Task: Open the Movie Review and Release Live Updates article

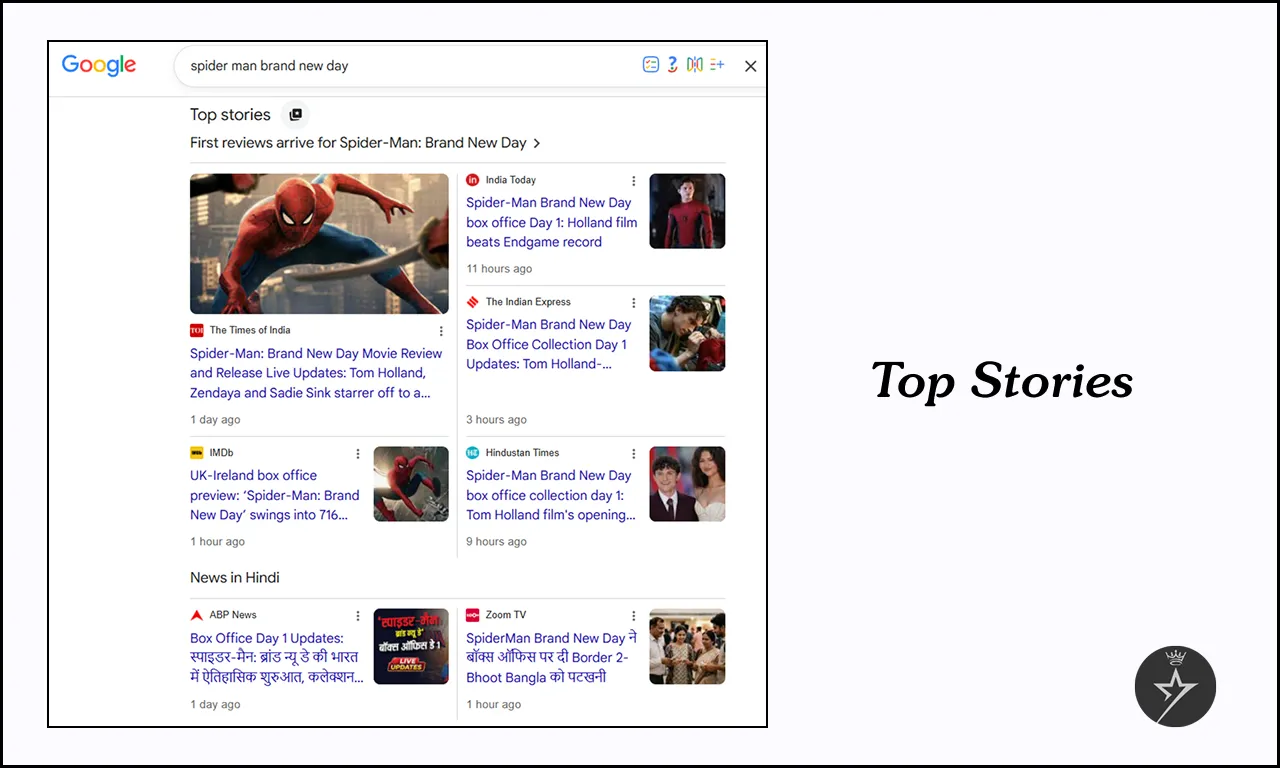Action: pyautogui.click(x=316, y=373)
